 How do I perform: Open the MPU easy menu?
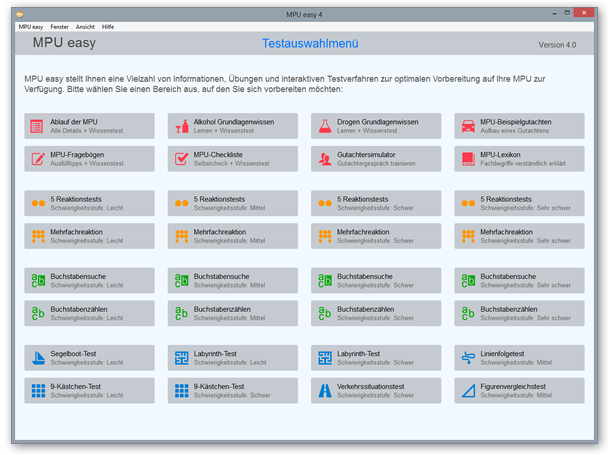click(30, 26)
